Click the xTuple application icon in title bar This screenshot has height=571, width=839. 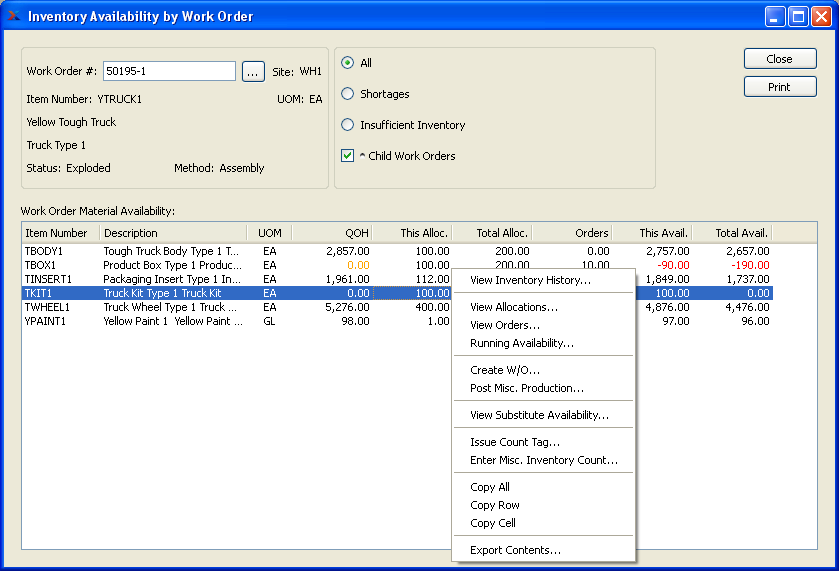[14, 16]
